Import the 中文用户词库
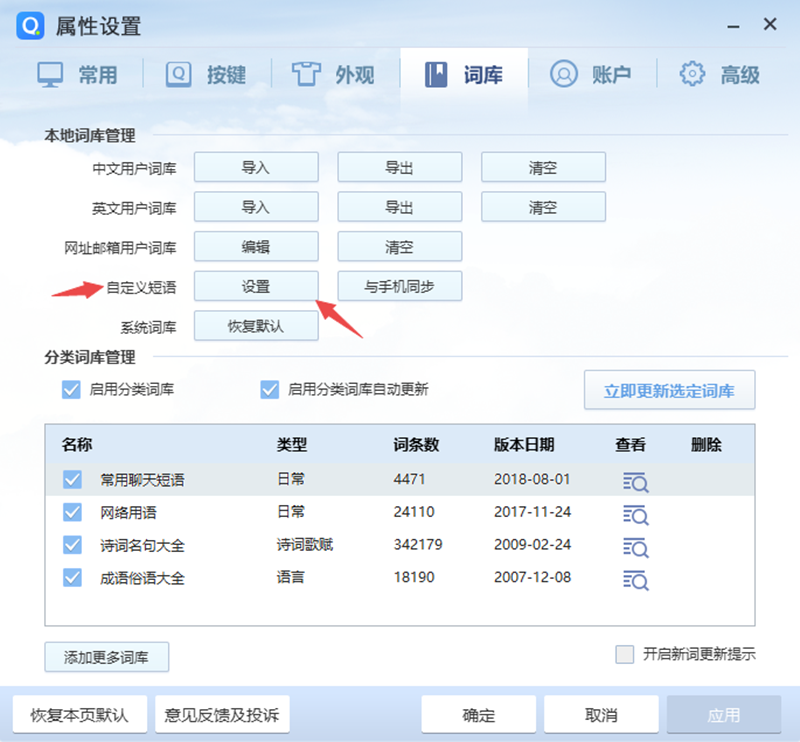Image resolution: width=800 pixels, height=742 pixels. pyautogui.click(x=256, y=167)
